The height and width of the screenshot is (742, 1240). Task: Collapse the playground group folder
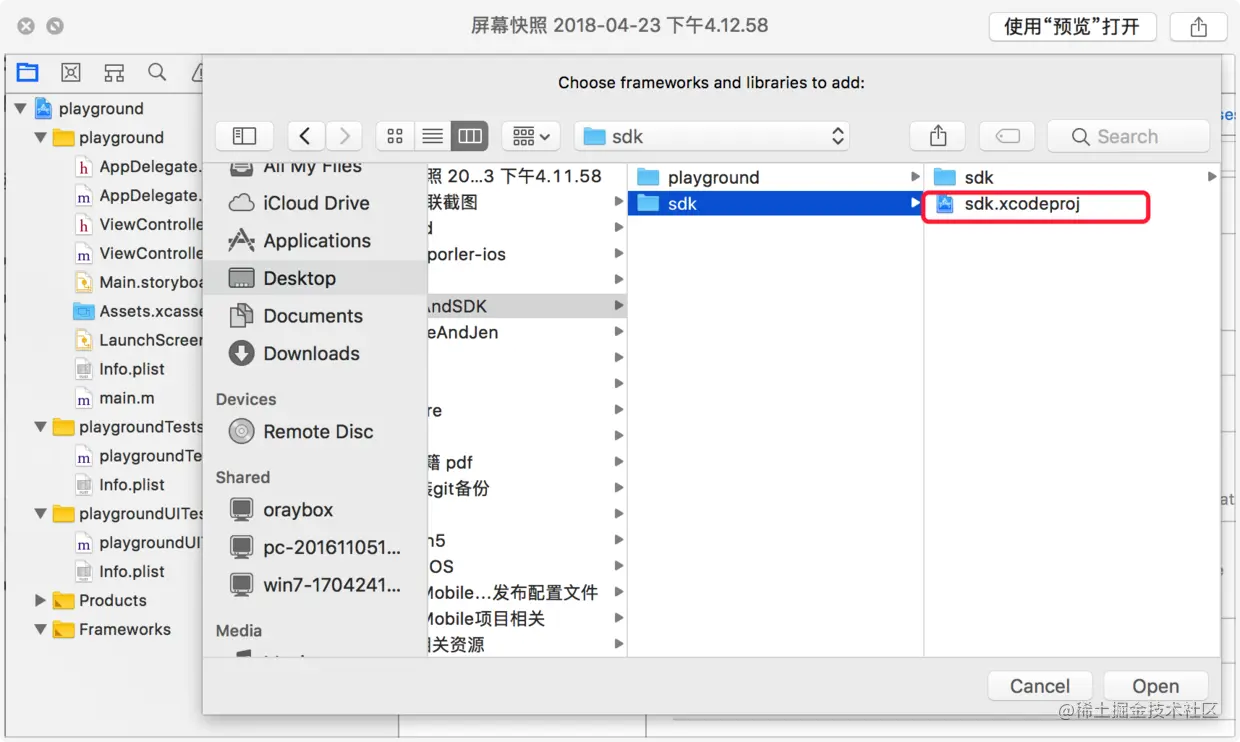tap(41, 137)
